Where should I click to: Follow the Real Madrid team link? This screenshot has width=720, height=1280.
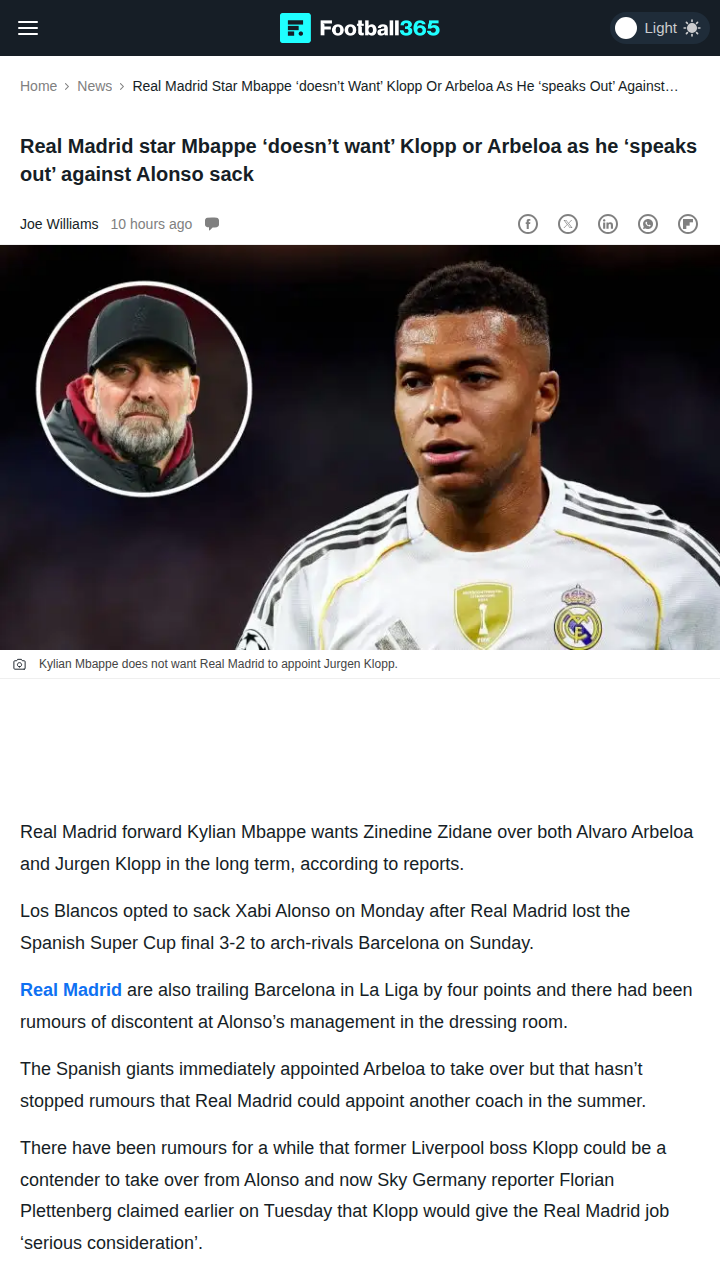tap(71, 990)
